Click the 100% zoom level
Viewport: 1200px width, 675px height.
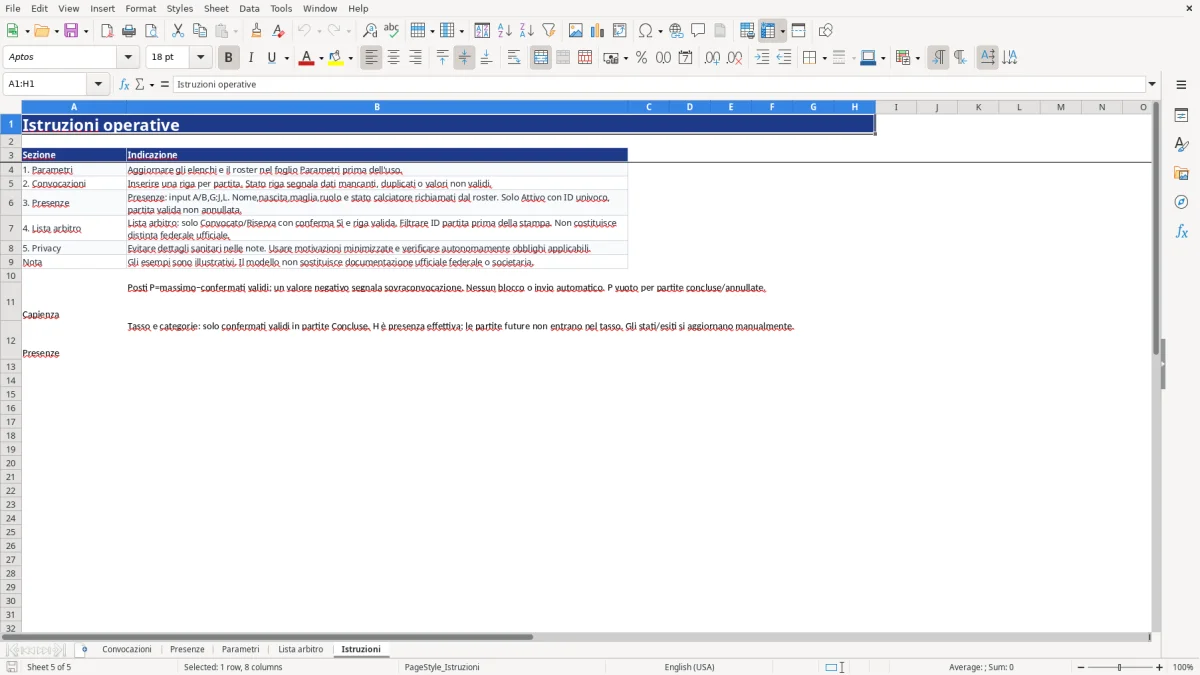click(1183, 667)
